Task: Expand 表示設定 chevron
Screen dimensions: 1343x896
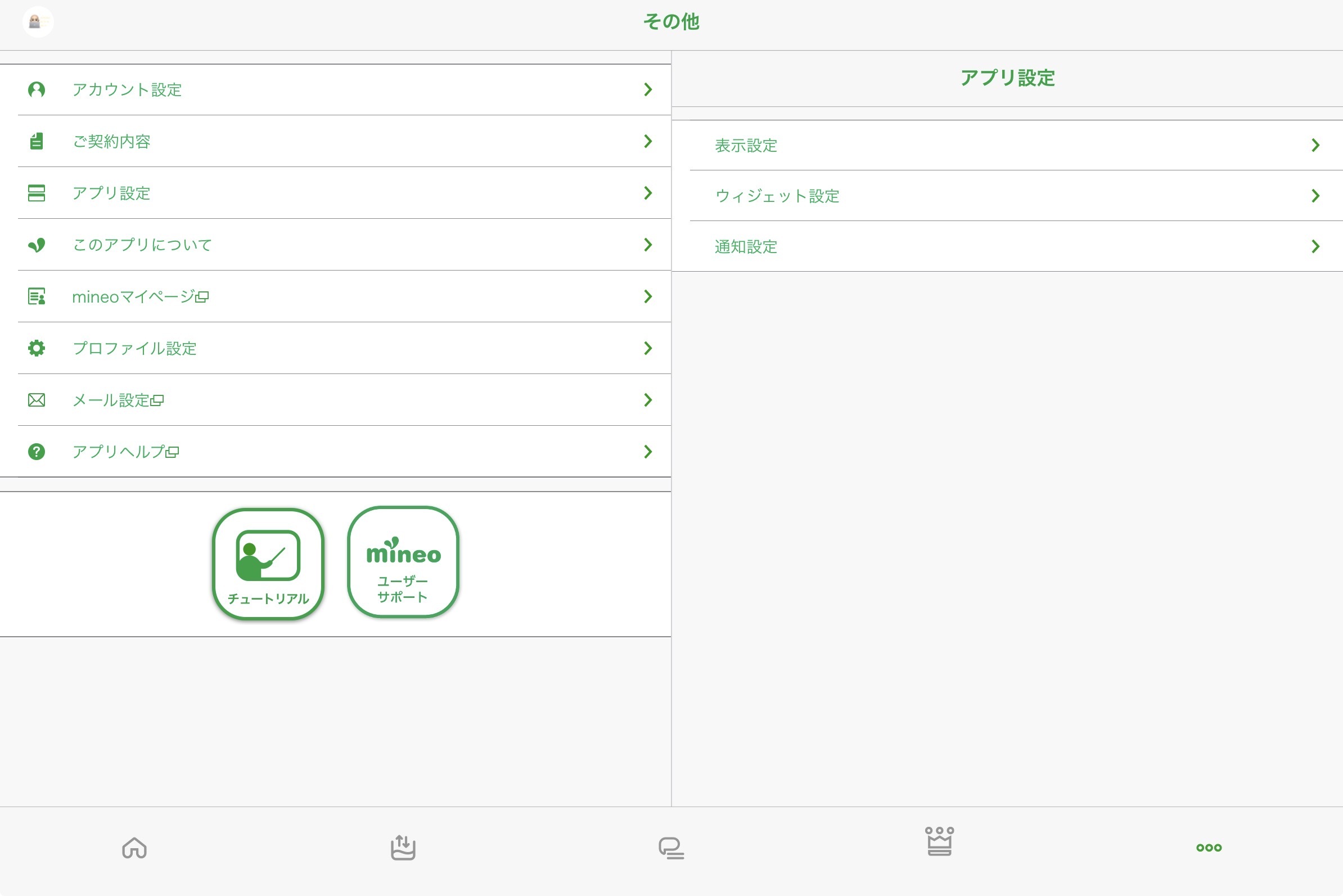Action: (1315, 145)
